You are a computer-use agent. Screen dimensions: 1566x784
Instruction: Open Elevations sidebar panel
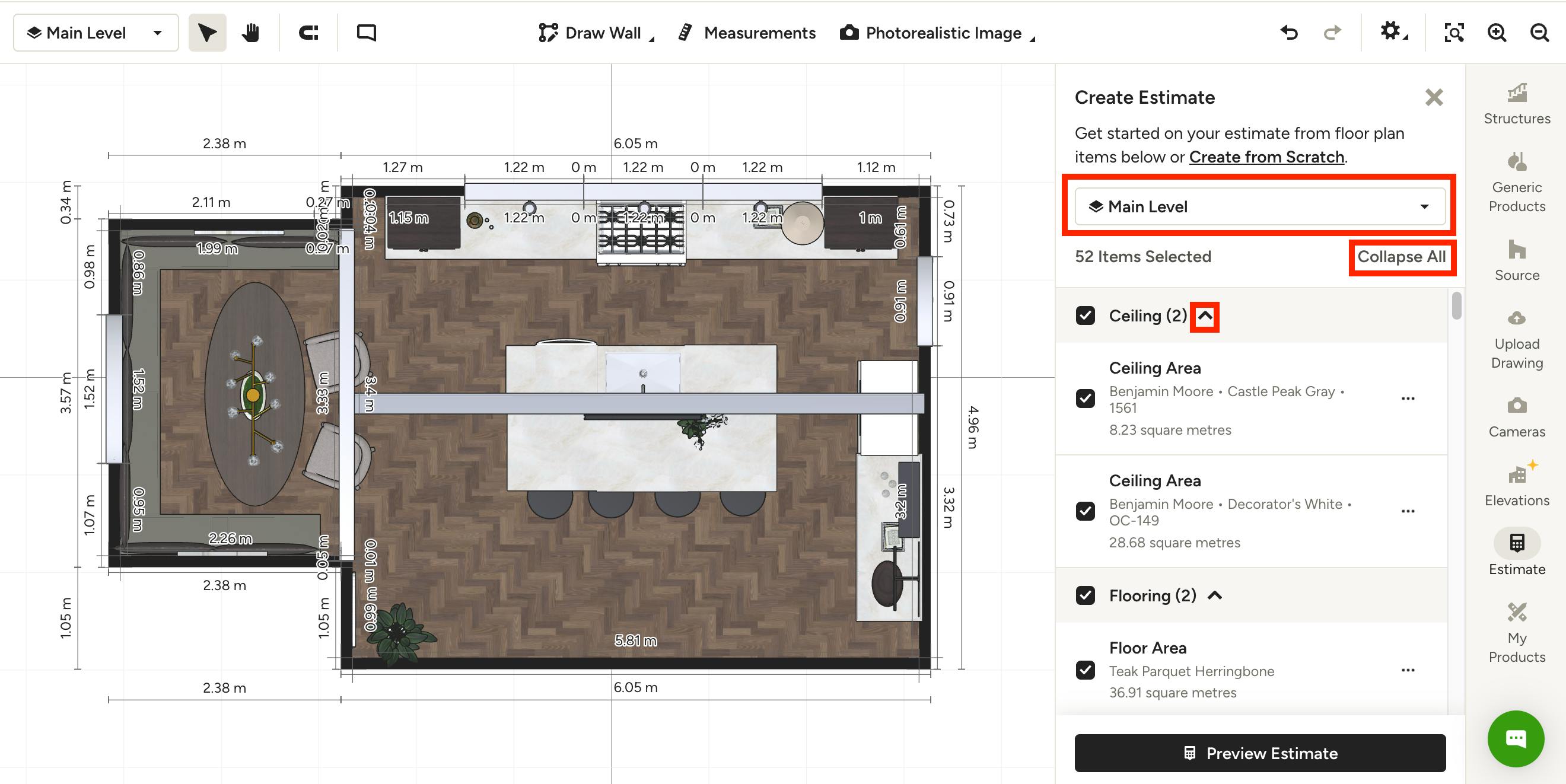tap(1517, 484)
